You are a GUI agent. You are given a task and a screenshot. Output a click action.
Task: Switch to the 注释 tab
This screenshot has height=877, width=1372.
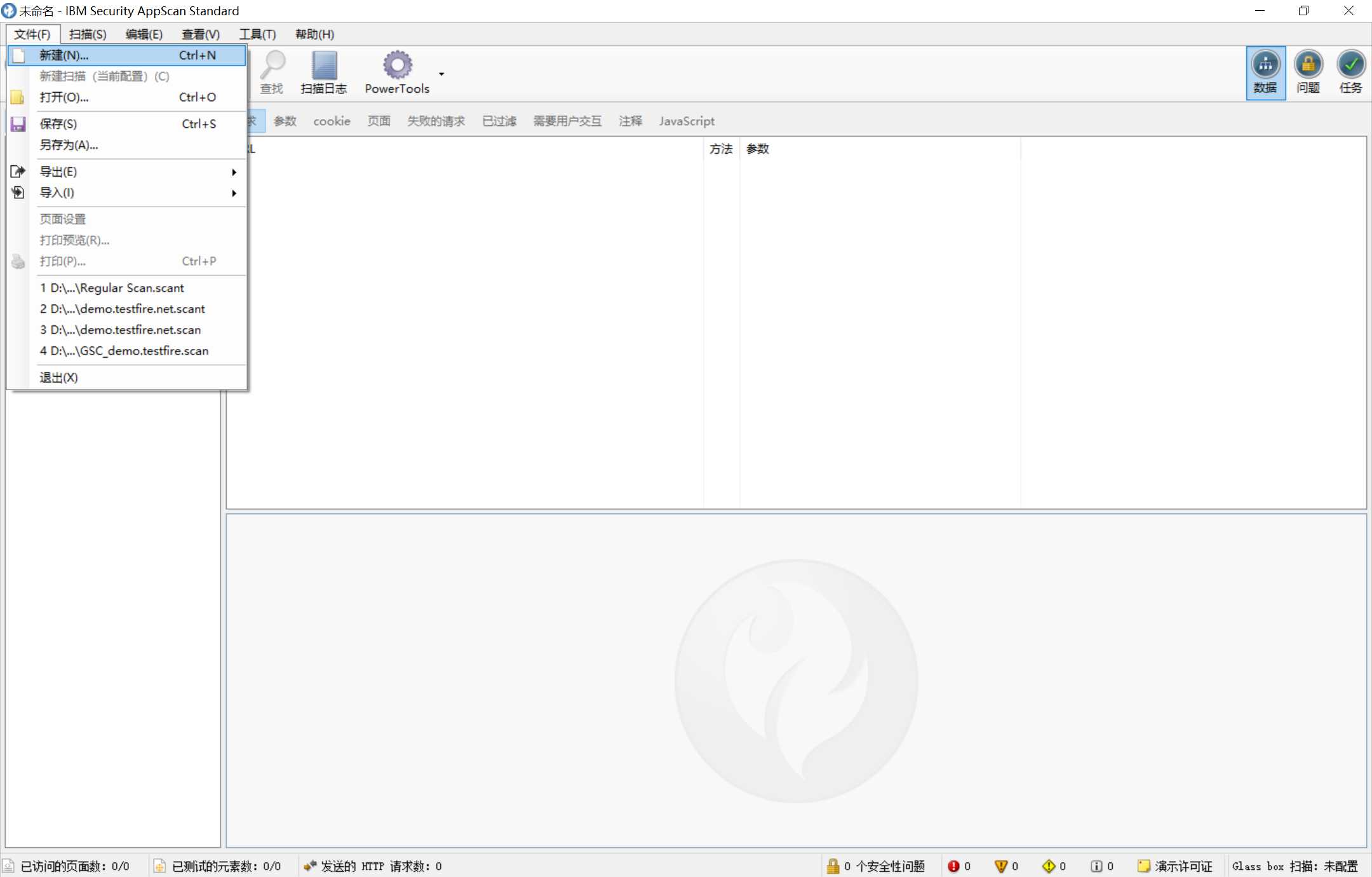(x=631, y=121)
